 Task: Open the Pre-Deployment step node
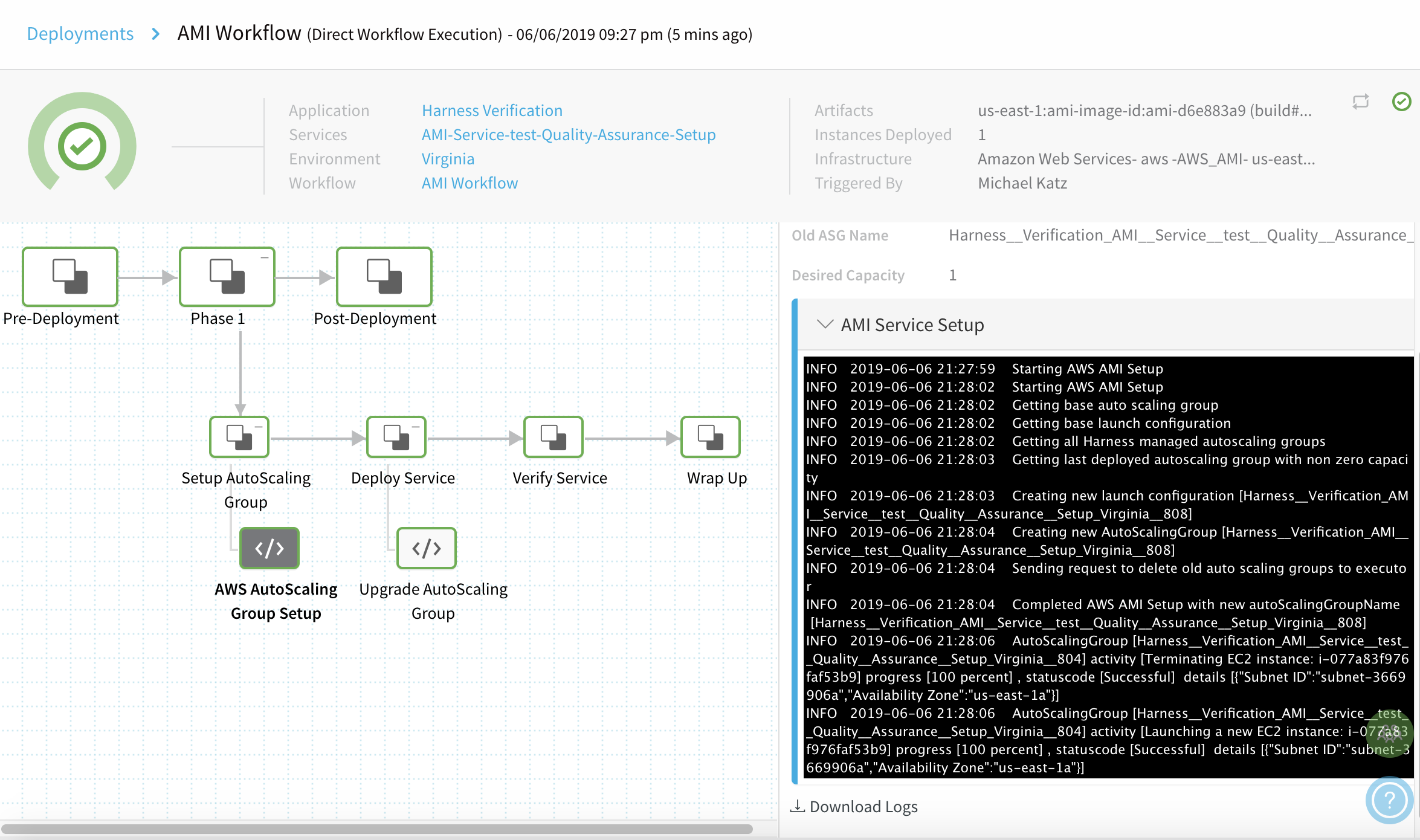click(70, 277)
